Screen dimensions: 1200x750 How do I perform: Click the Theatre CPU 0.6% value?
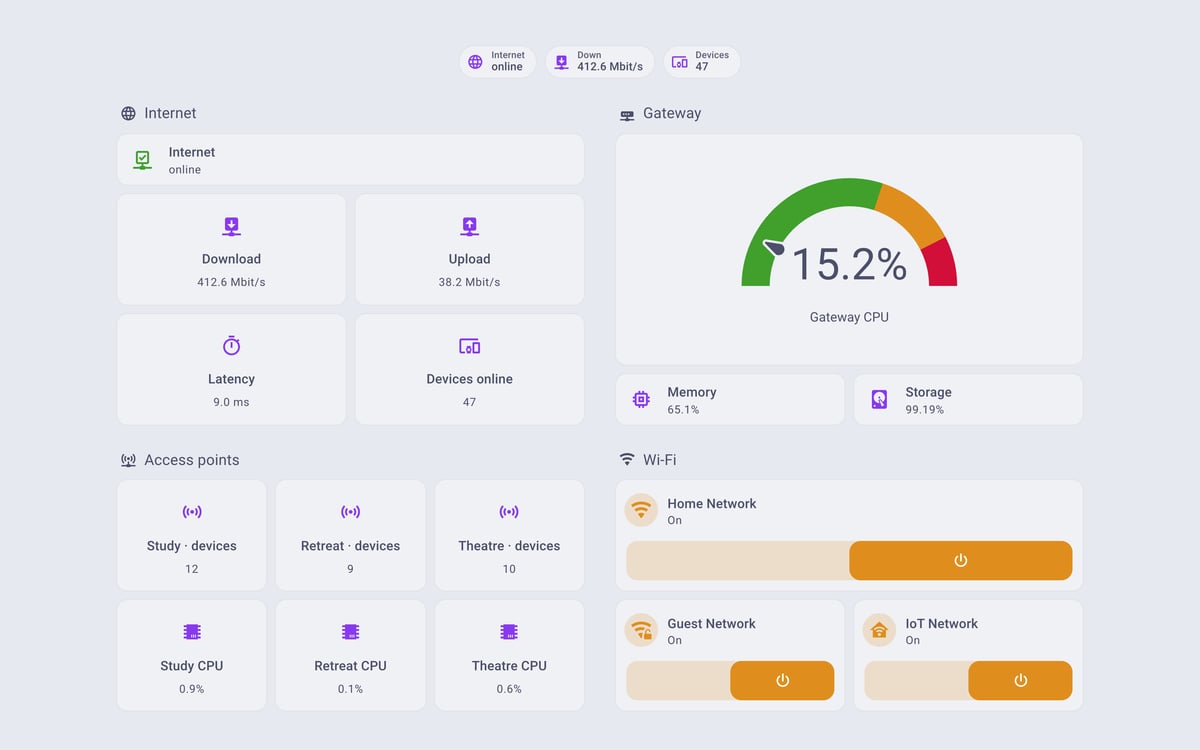pos(509,689)
